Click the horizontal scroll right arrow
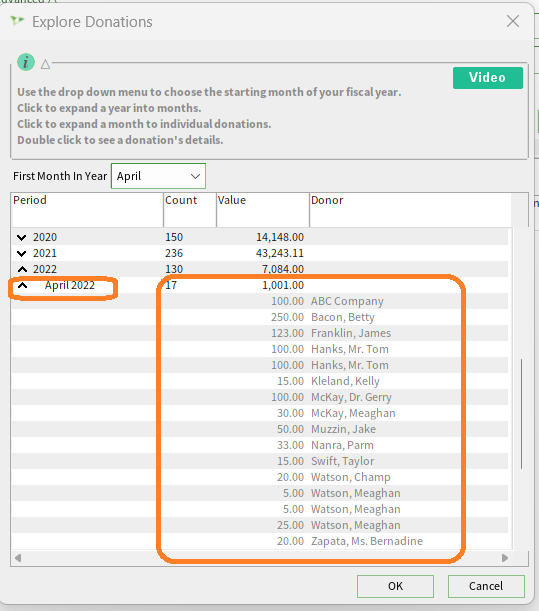The width and height of the screenshot is (539, 611). click(x=505, y=558)
